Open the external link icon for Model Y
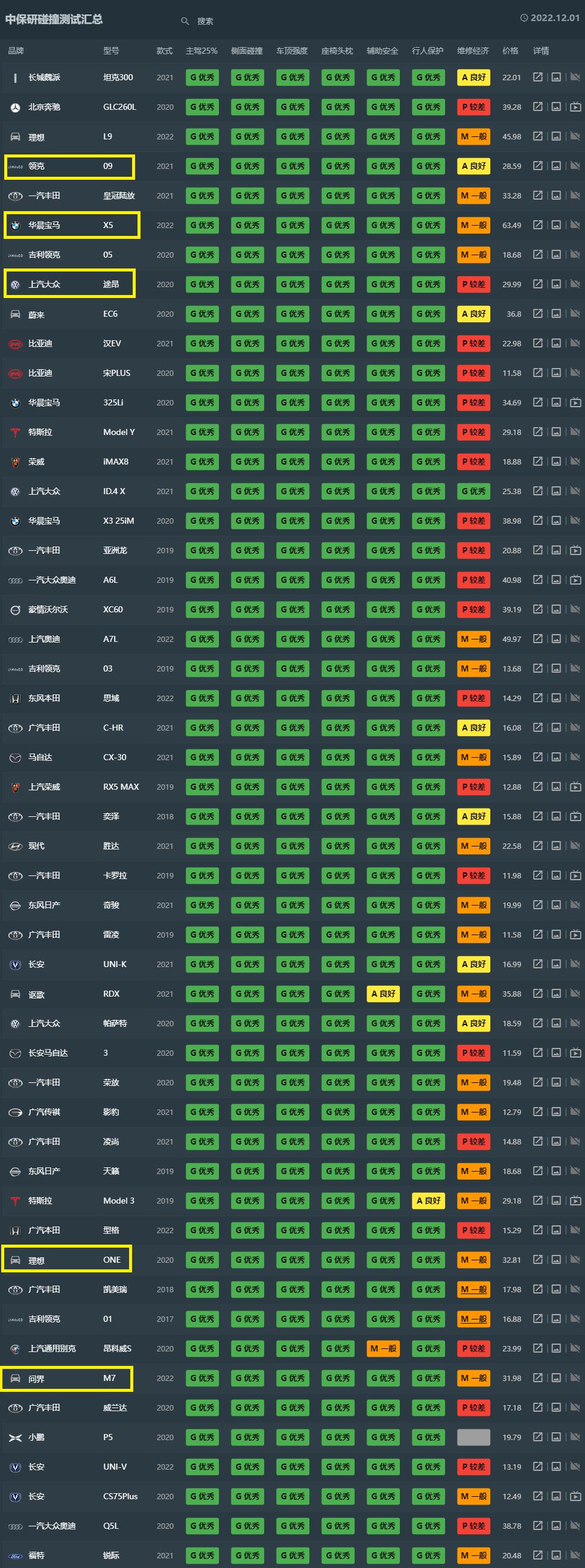The height and width of the screenshot is (1568, 585). coord(537,432)
